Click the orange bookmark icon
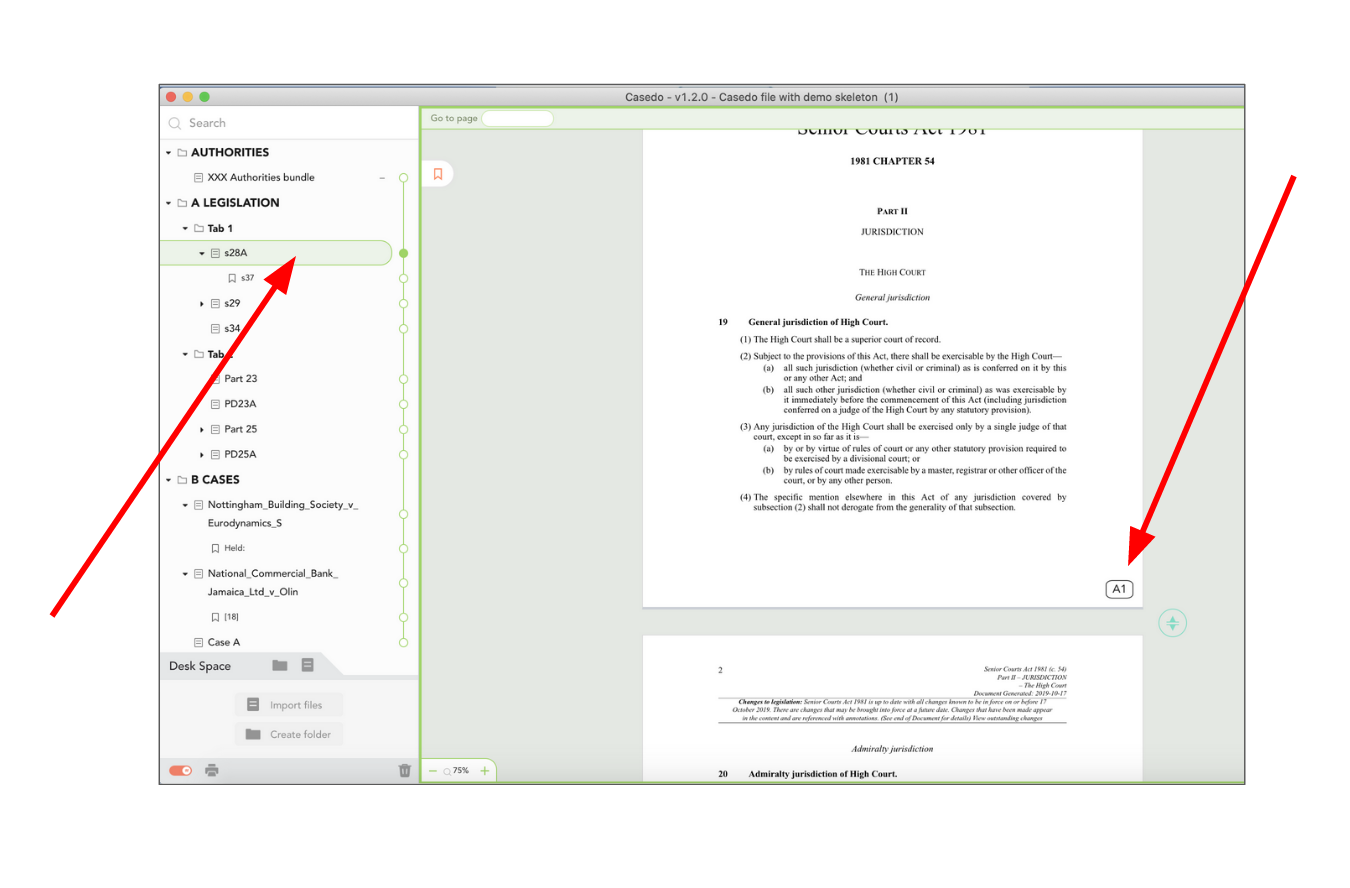 coord(437,174)
